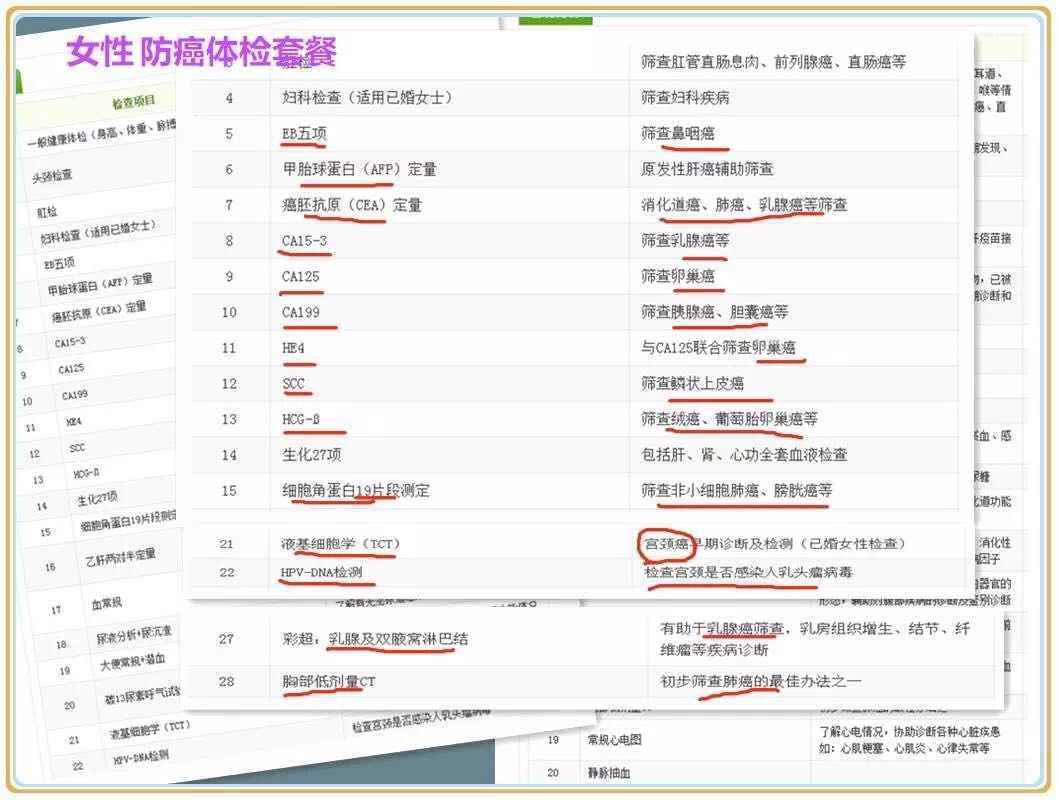Click the green "检查项目" column header
The height and width of the screenshot is (800, 1059).
[x=133, y=103]
